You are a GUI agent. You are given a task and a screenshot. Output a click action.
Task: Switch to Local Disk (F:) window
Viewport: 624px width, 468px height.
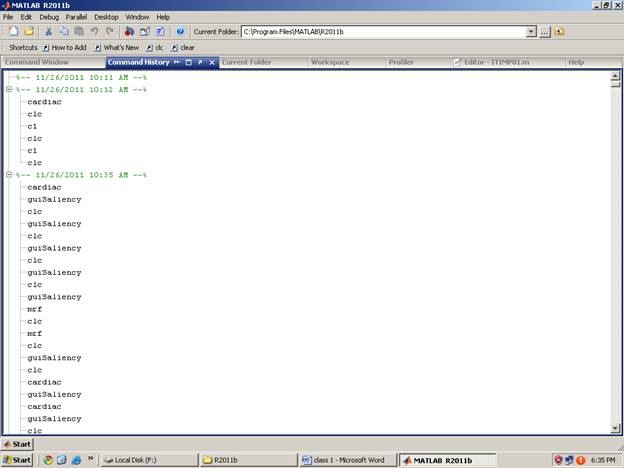pyautogui.click(x=149, y=460)
